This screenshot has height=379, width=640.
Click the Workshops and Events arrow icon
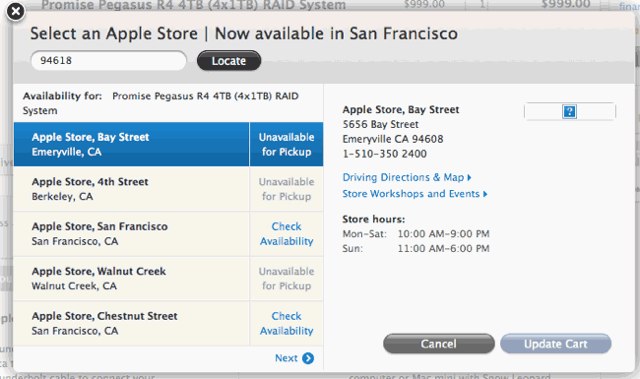(x=485, y=194)
